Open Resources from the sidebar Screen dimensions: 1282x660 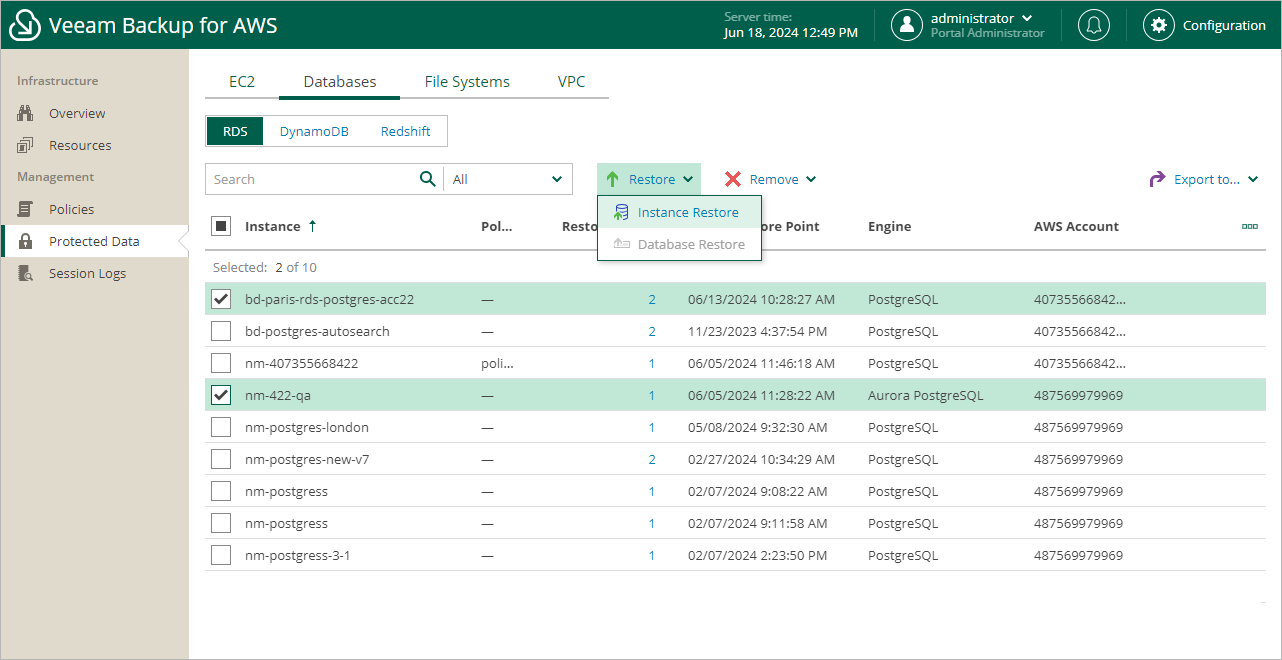click(80, 145)
